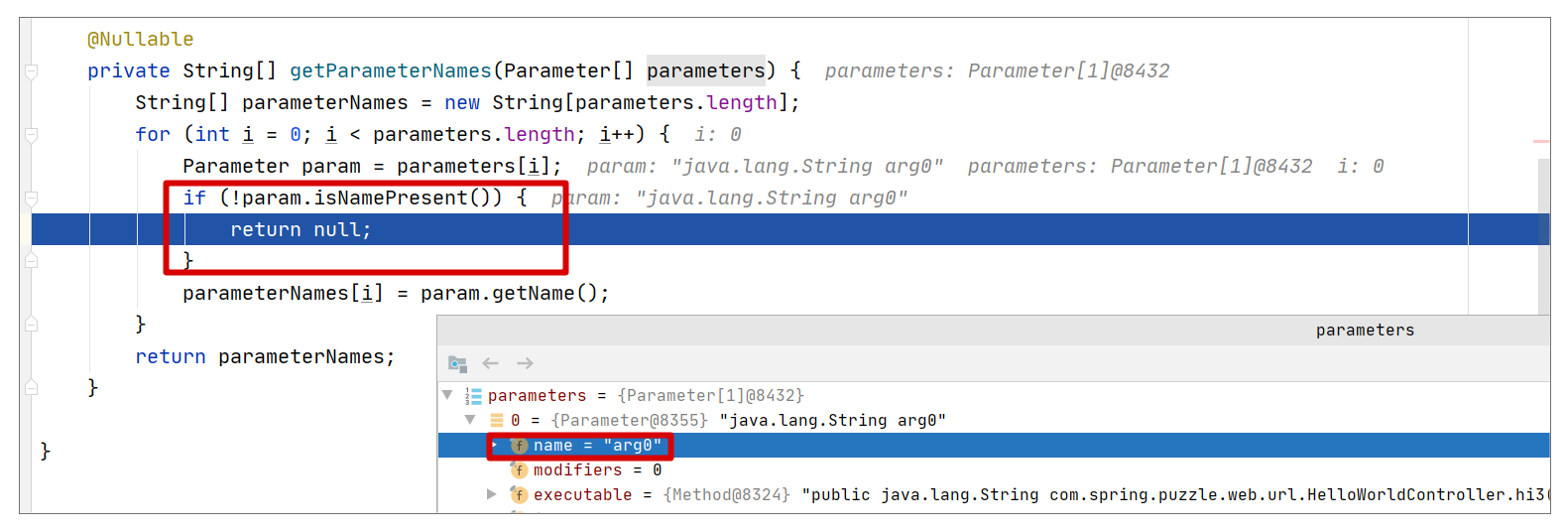Image resolution: width=1568 pixels, height=532 pixels.
Task: Collapse the element 0 Parameter node
Action: [x=470, y=420]
